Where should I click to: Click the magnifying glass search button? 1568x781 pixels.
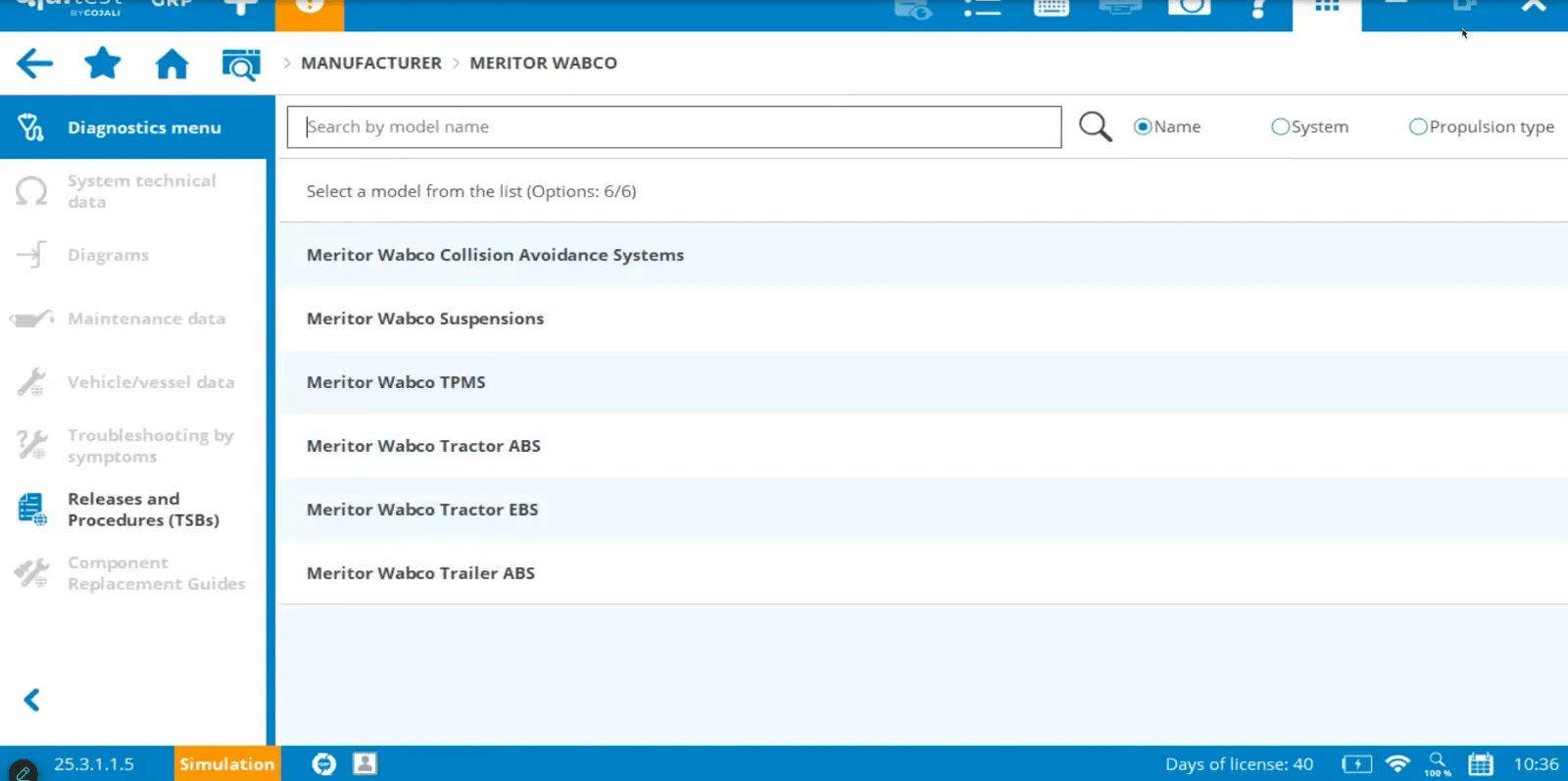coord(1095,126)
